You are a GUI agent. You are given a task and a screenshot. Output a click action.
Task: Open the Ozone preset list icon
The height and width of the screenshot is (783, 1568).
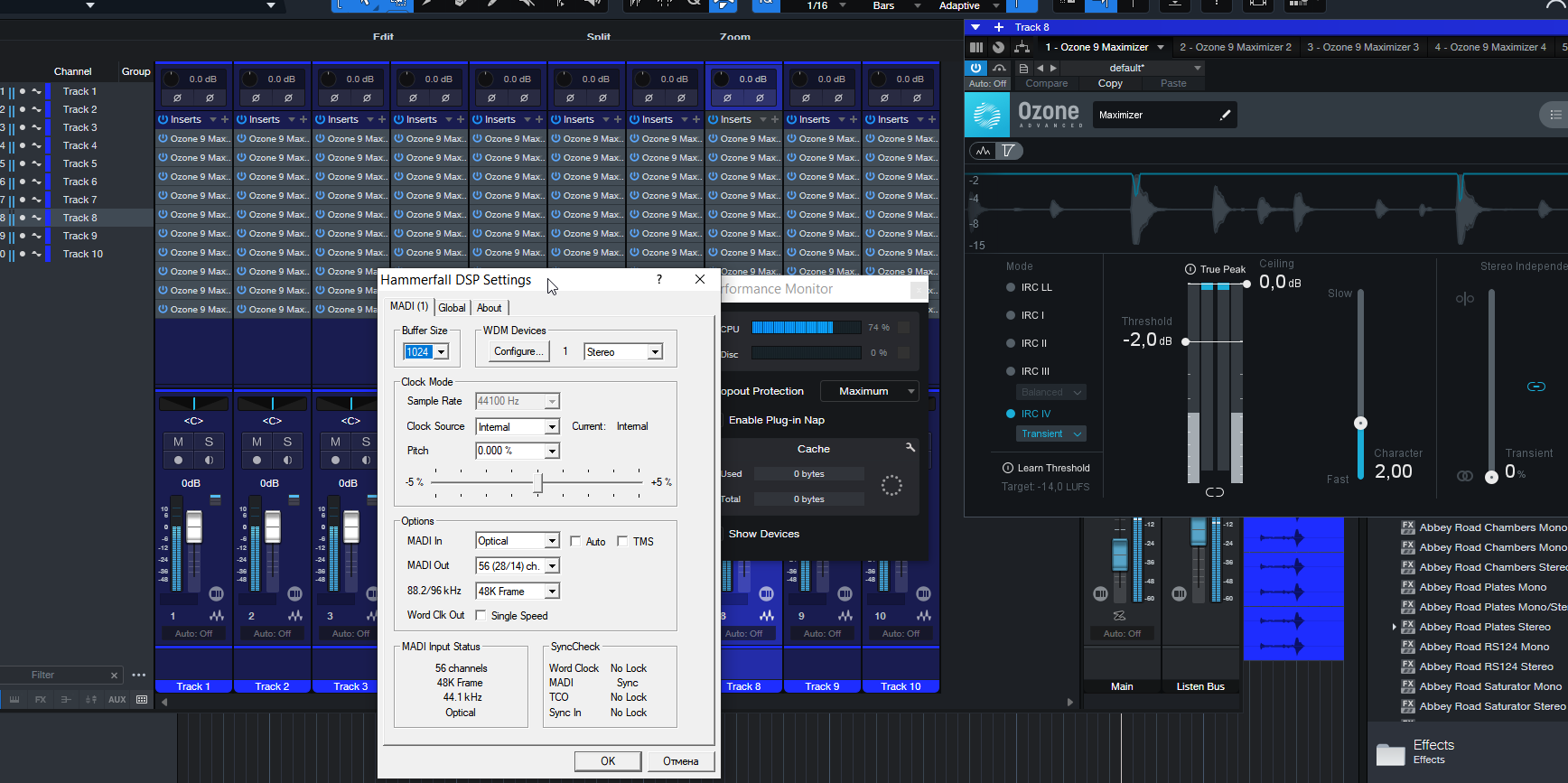(x=1554, y=115)
